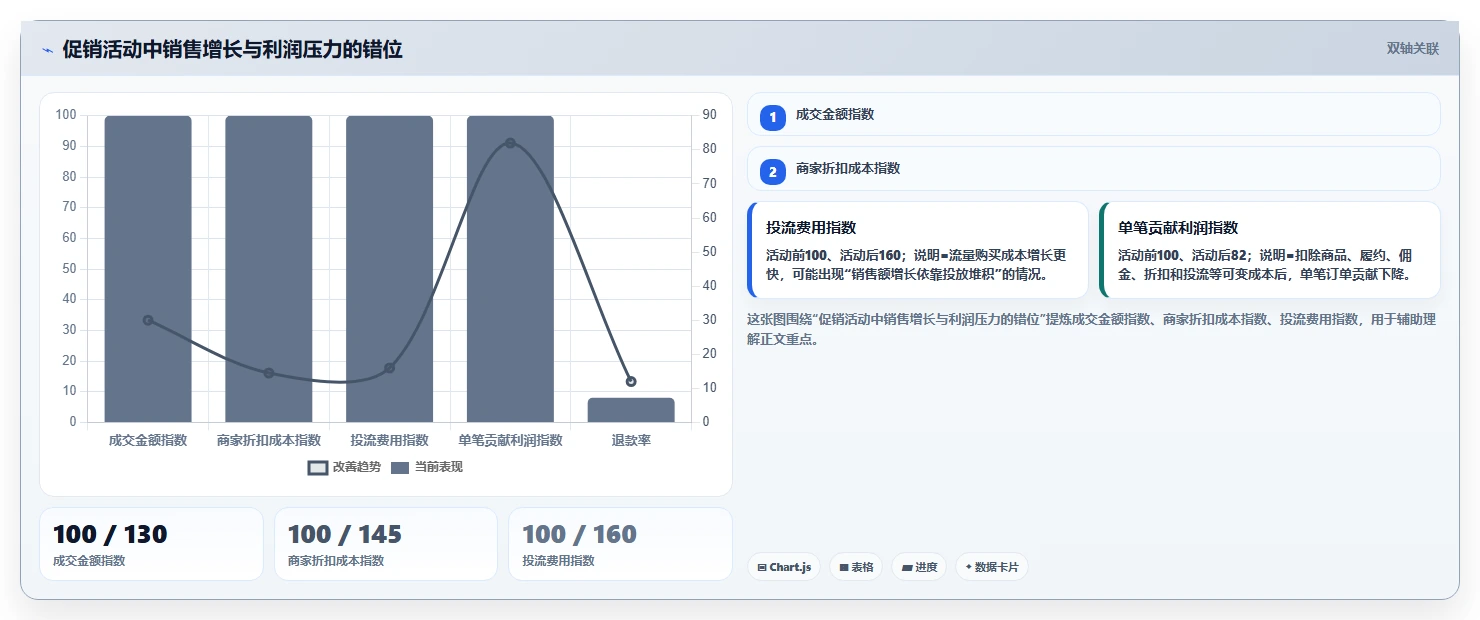Click the 进度 tag chip
This screenshot has height=620, width=1480.
(919, 567)
